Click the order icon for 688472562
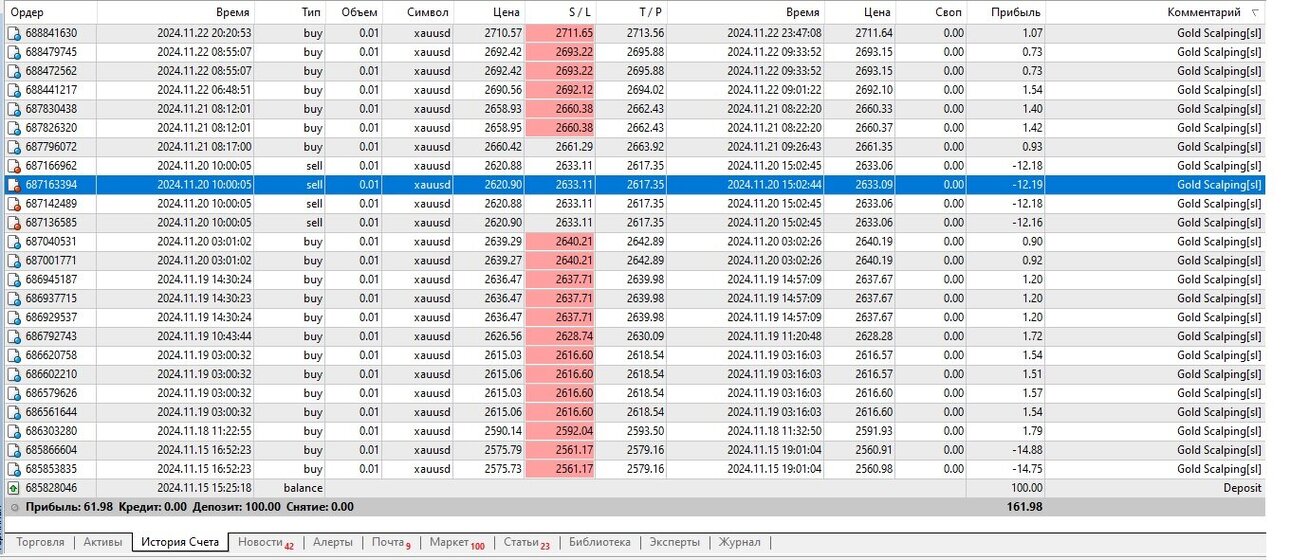The image size is (1290, 560). pyautogui.click(x=14, y=71)
